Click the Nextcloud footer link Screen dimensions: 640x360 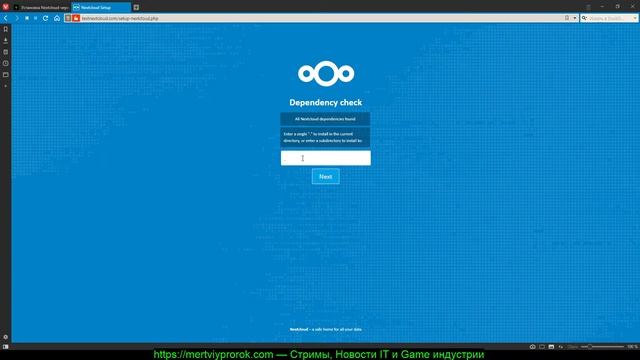[x=299, y=329]
